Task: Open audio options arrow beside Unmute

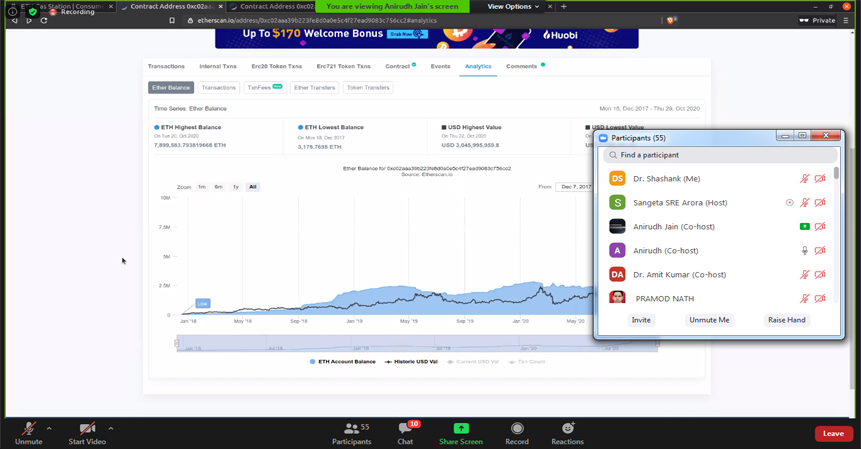Action: pyautogui.click(x=49, y=429)
